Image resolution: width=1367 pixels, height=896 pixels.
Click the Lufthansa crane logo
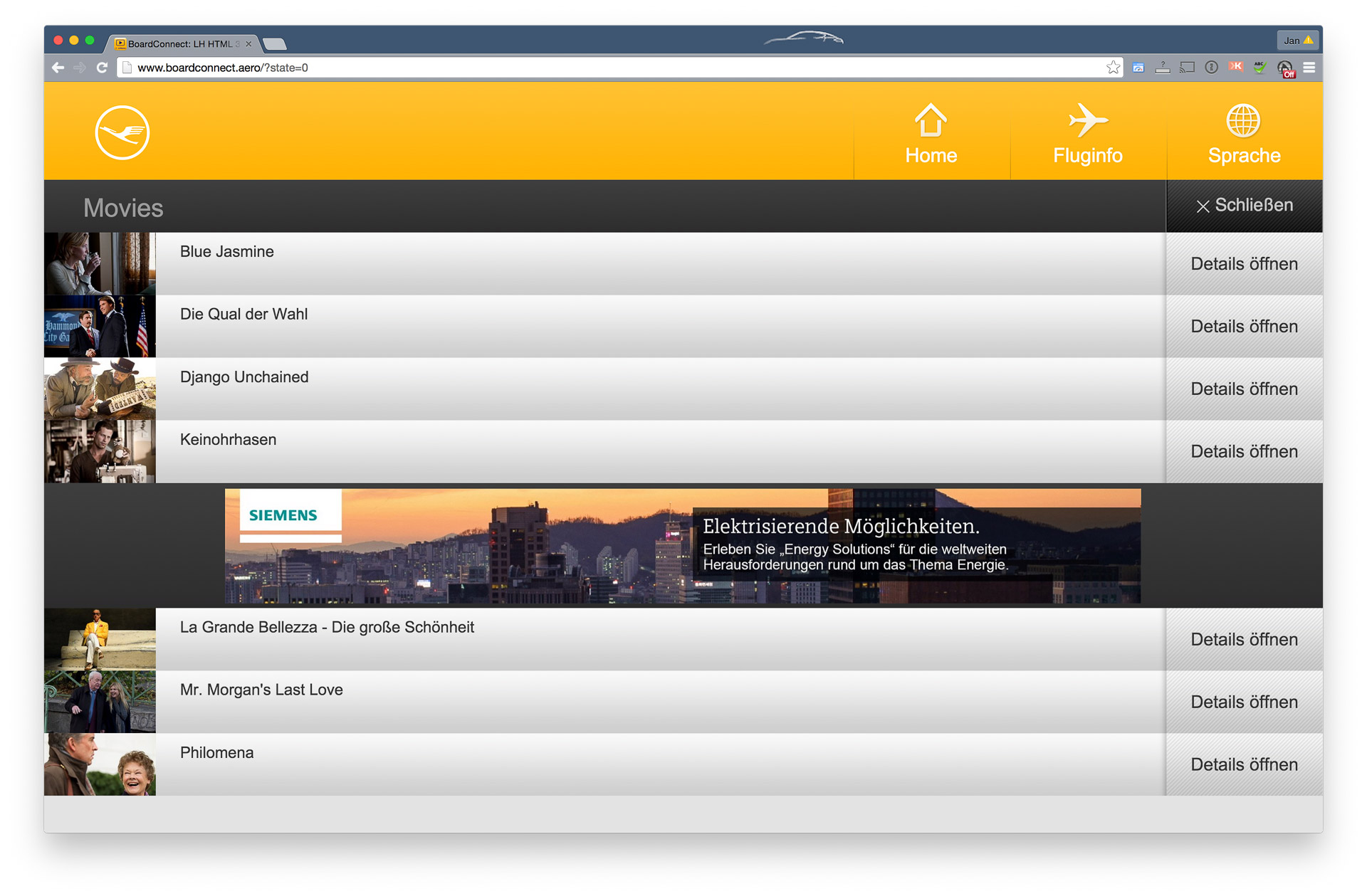pos(122,132)
